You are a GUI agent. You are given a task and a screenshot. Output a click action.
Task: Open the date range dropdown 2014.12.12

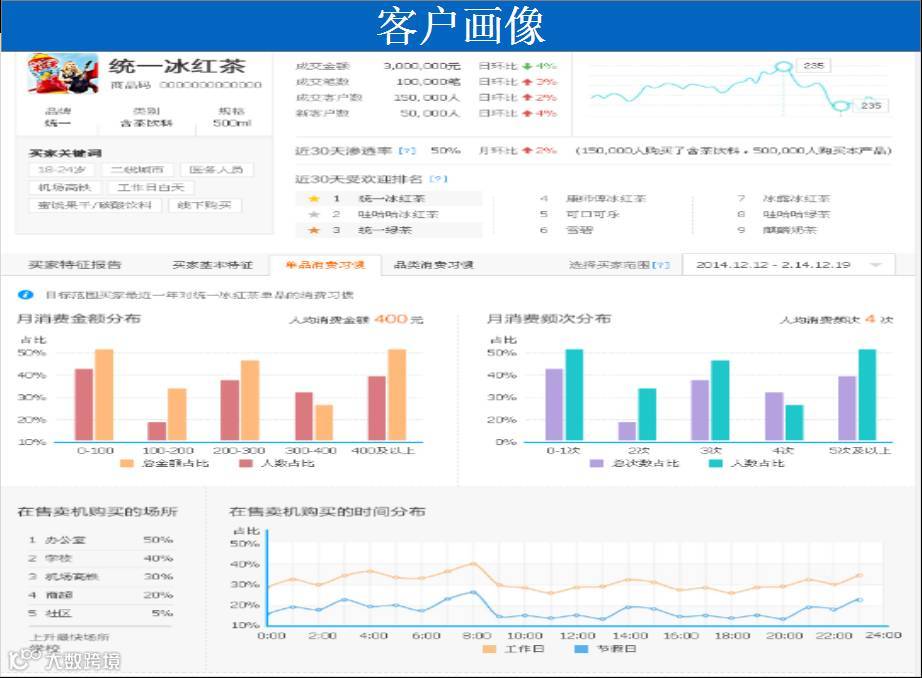click(789, 265)
